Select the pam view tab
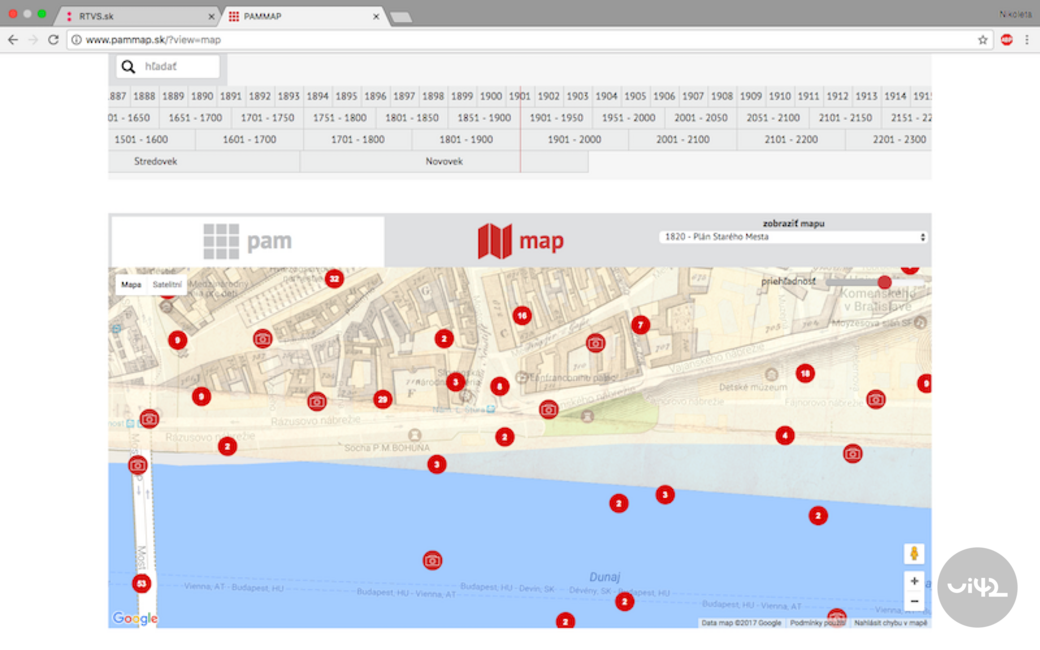Image resolution: width=1040 pixels, height=650 pixels. pos(247,241)
